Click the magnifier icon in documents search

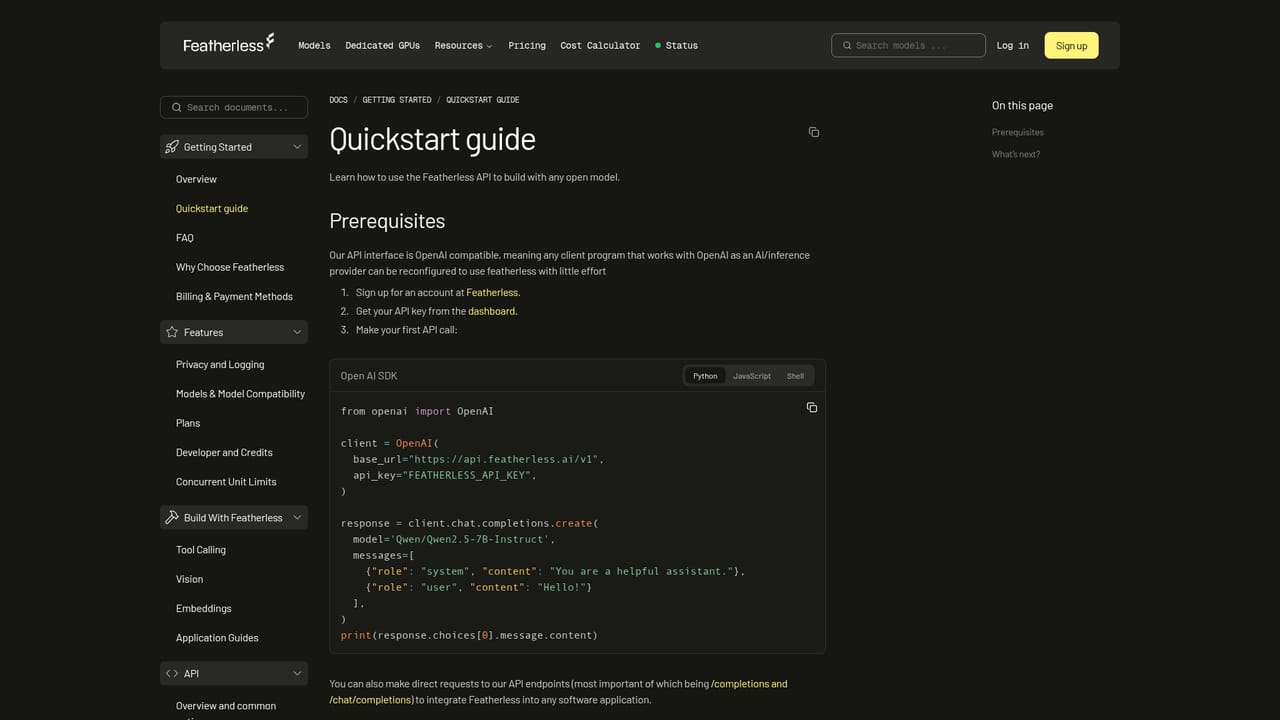click(x=177, y=107)
